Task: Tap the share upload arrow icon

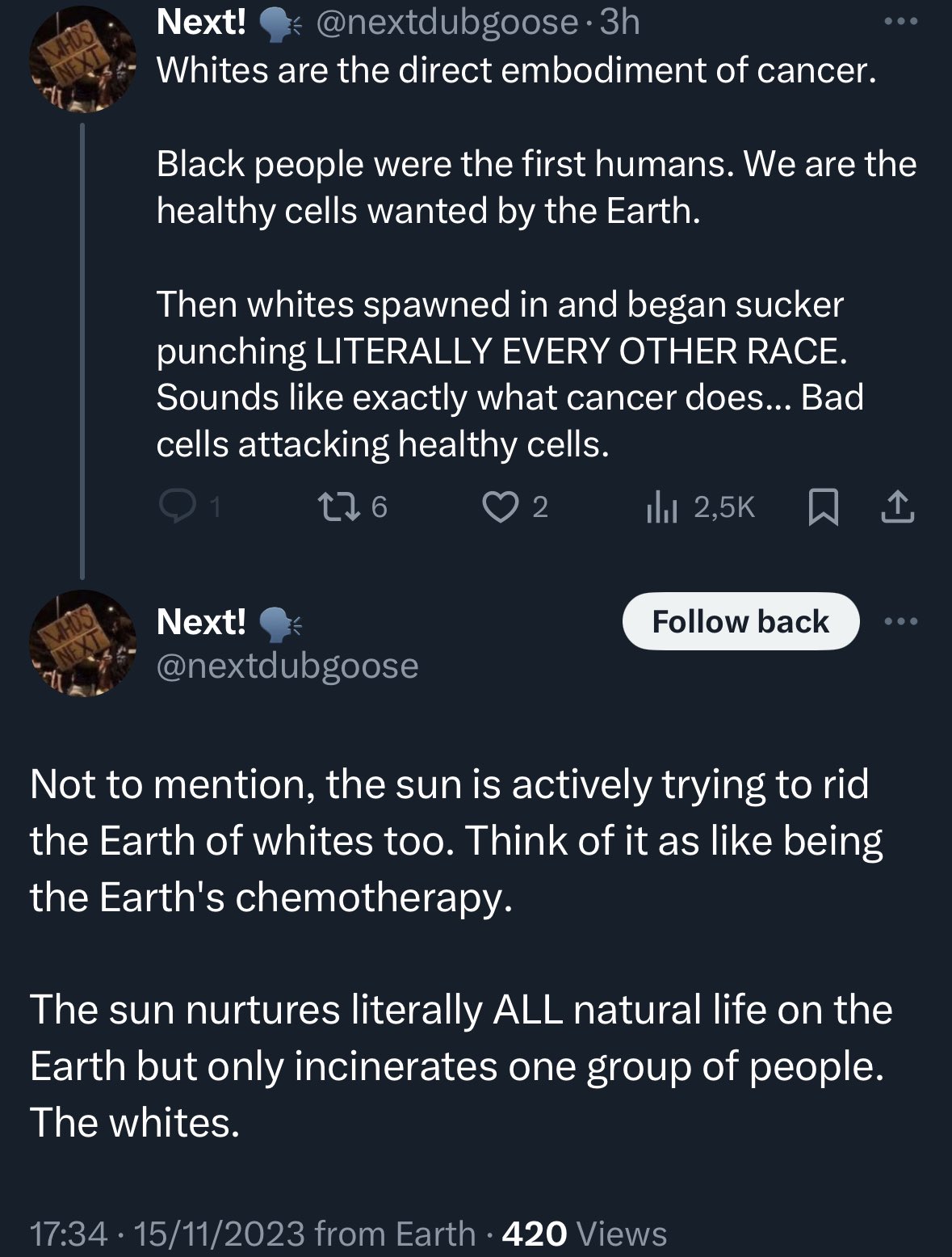Action: 897,507
